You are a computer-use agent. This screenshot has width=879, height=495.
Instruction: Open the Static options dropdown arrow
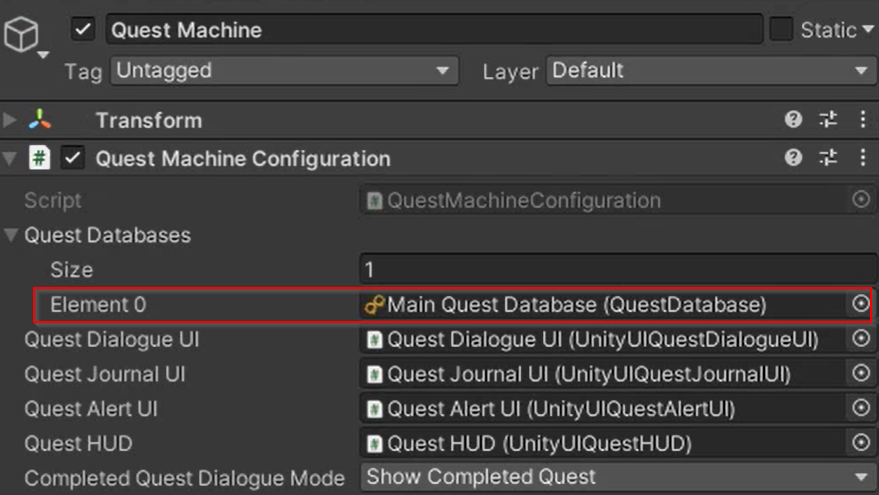868,29
